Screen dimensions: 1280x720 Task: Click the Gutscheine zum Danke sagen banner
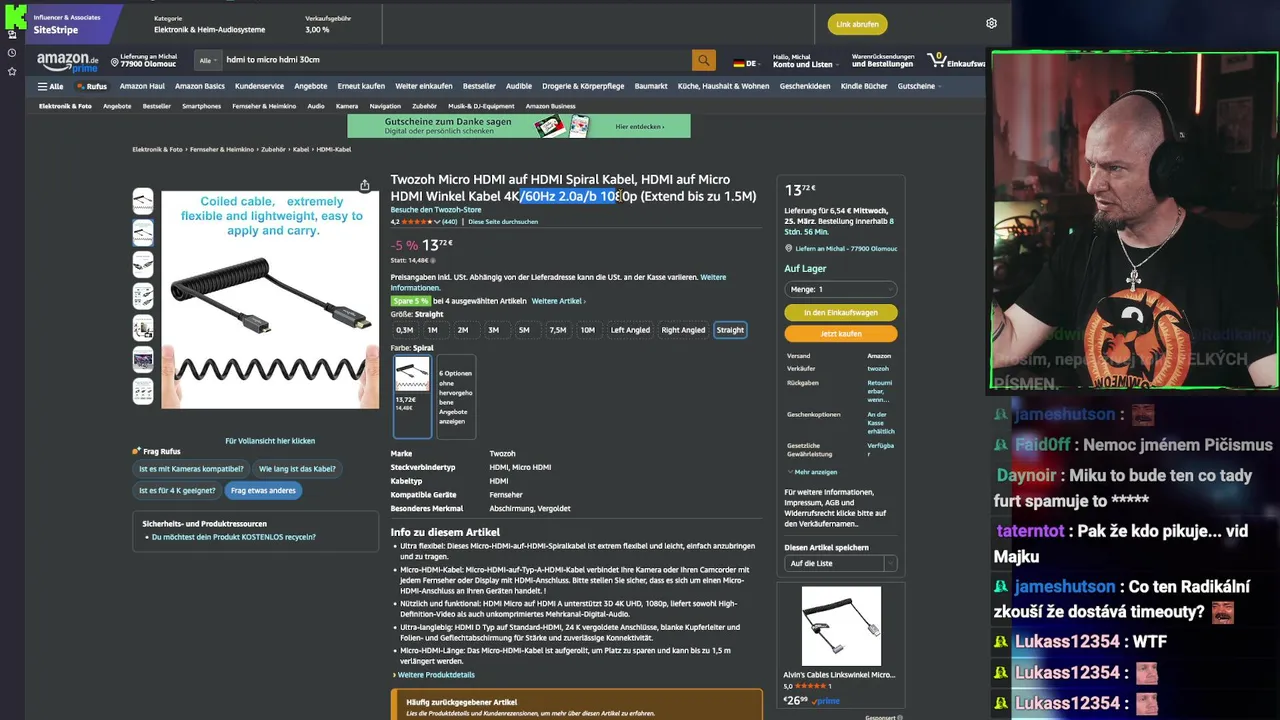[x=518, y=126]
